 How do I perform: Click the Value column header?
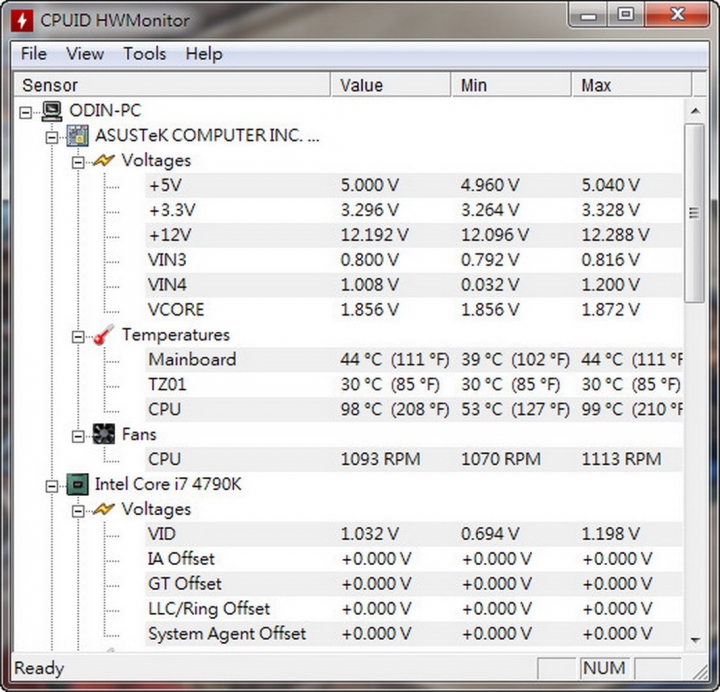(390, 84)
